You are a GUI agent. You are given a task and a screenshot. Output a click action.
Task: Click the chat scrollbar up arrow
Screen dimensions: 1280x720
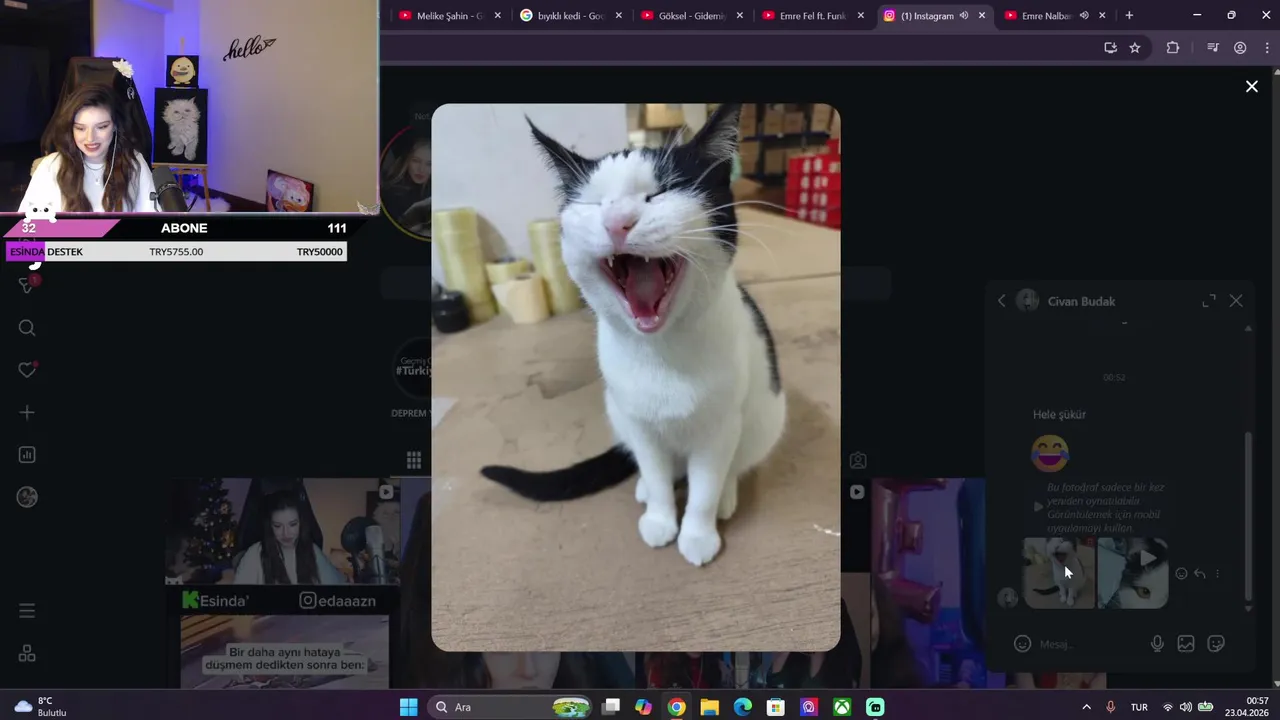click(x=1247, y=328)
